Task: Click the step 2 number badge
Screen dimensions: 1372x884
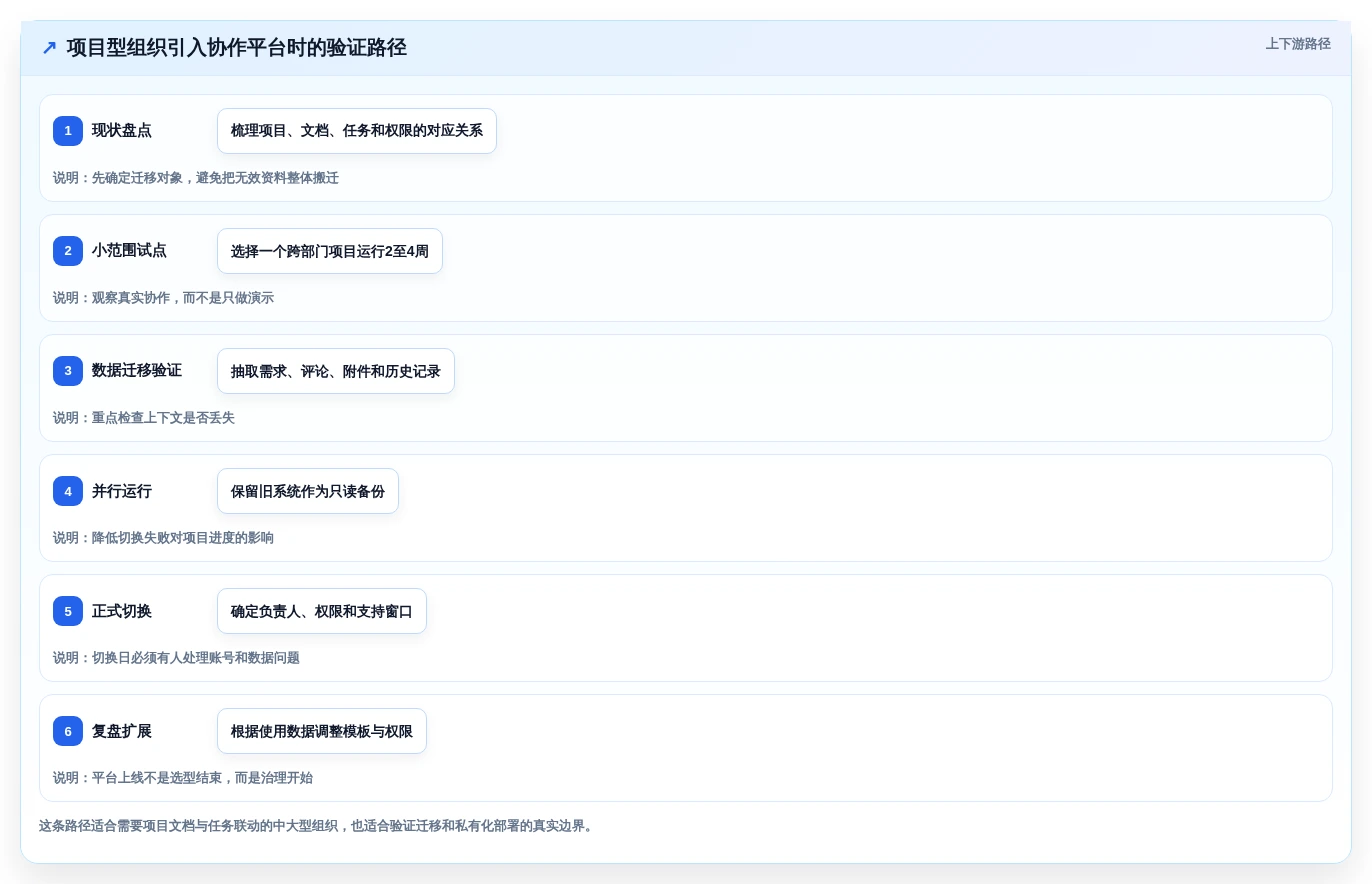Action: (68, 251)
